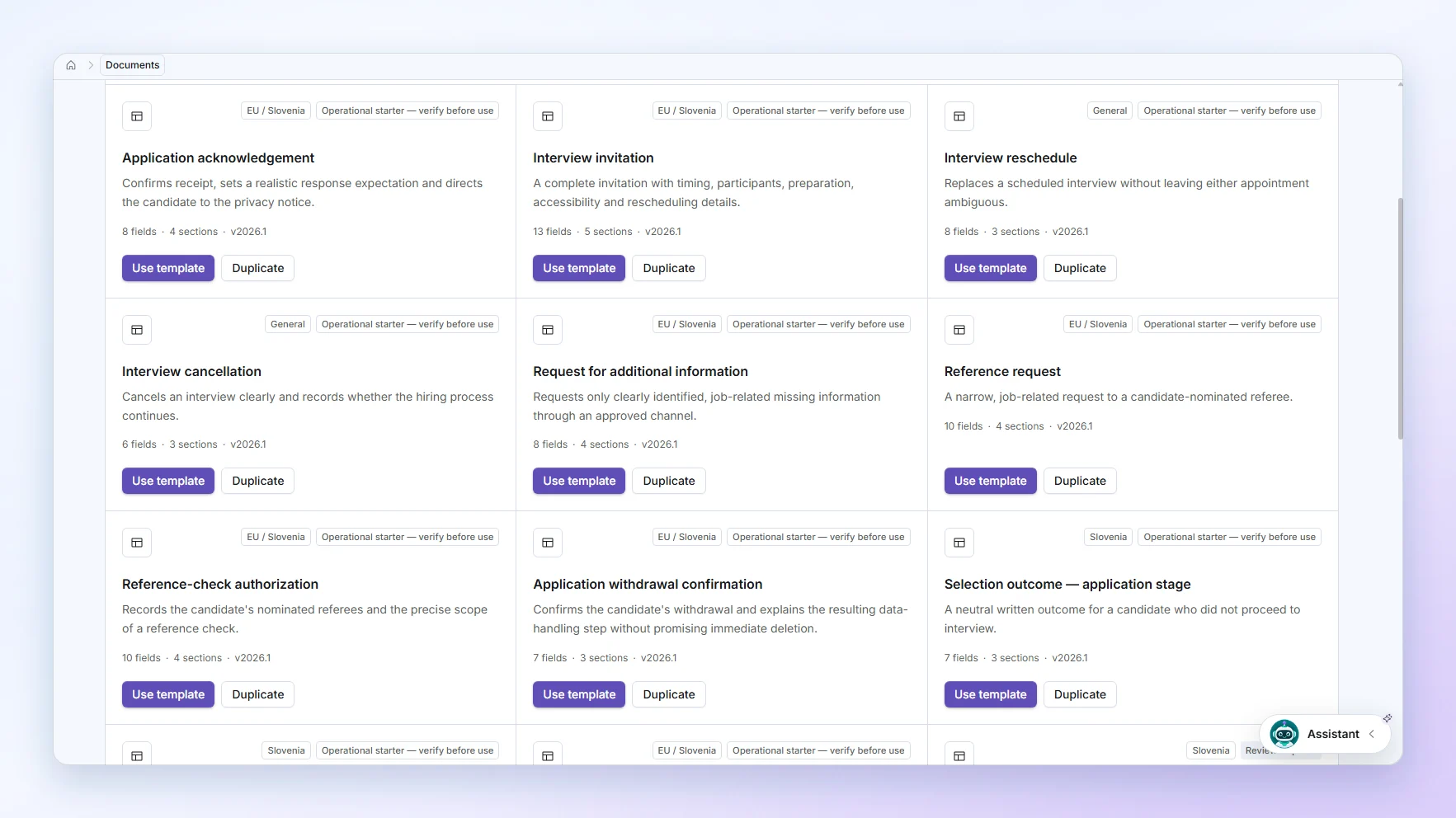Click Reference-check authorization template icon
Viewport: 1456px width, 818px height.
point(137,543)
